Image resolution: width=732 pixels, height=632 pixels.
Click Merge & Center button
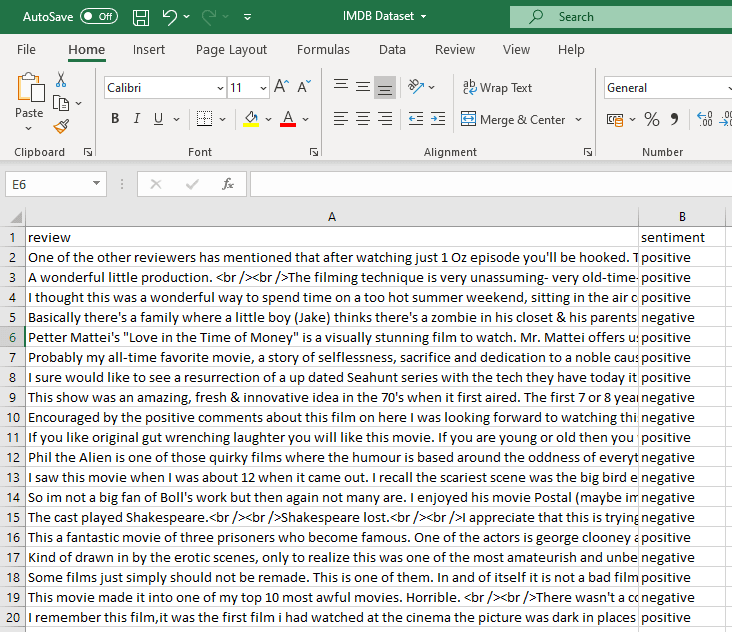tap(513, 119)
